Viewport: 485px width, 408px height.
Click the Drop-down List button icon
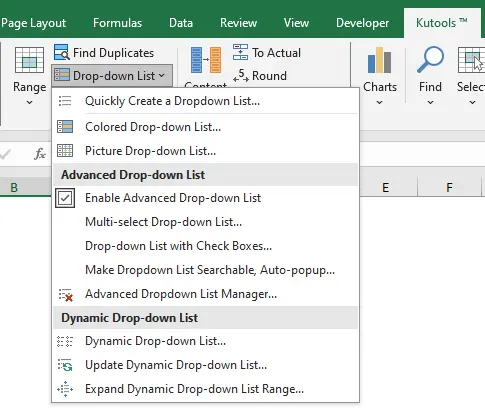pyautogui.click(x=62, y=75)
